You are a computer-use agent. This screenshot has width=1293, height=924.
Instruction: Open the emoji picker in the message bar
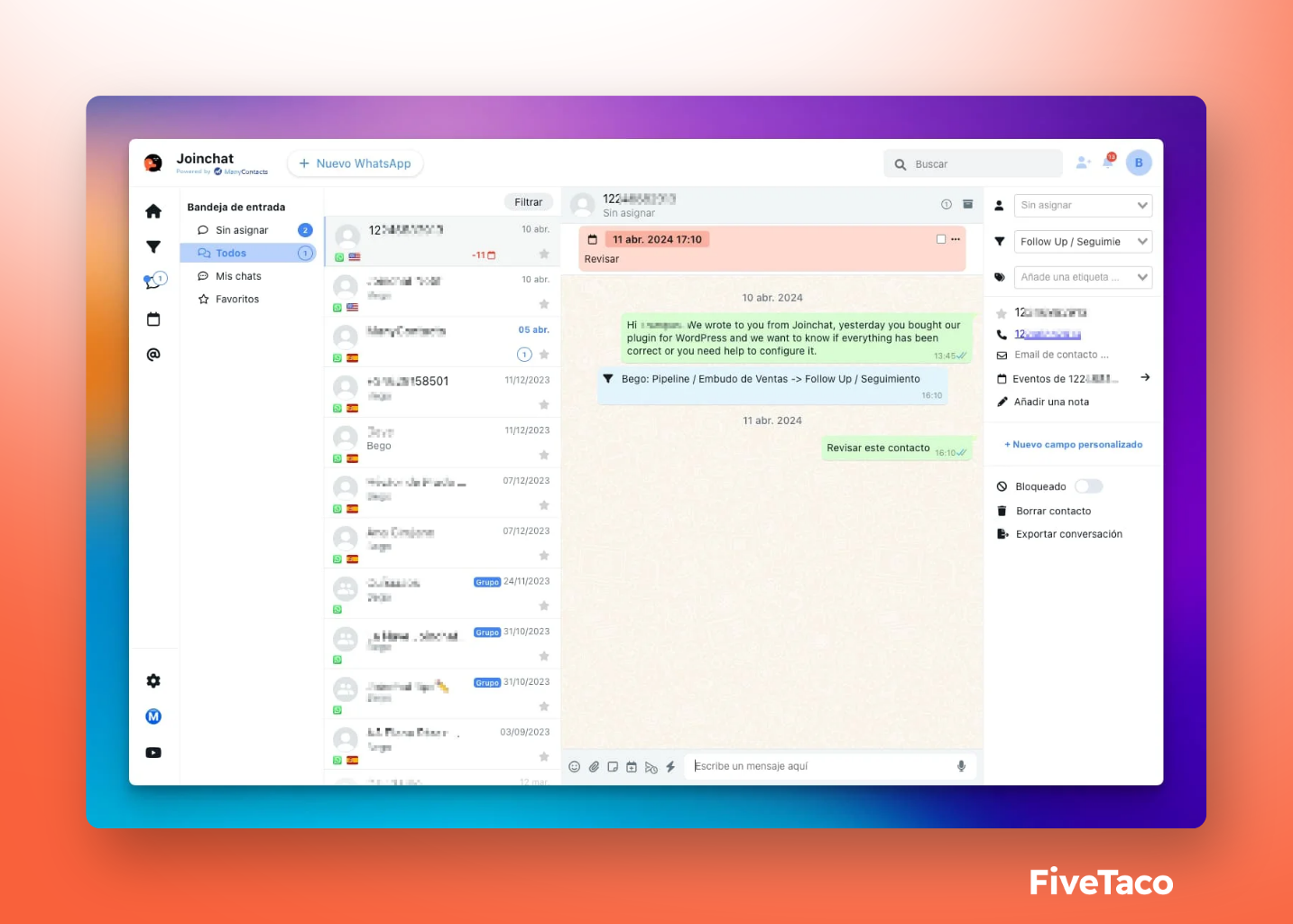tap(575, 767)
